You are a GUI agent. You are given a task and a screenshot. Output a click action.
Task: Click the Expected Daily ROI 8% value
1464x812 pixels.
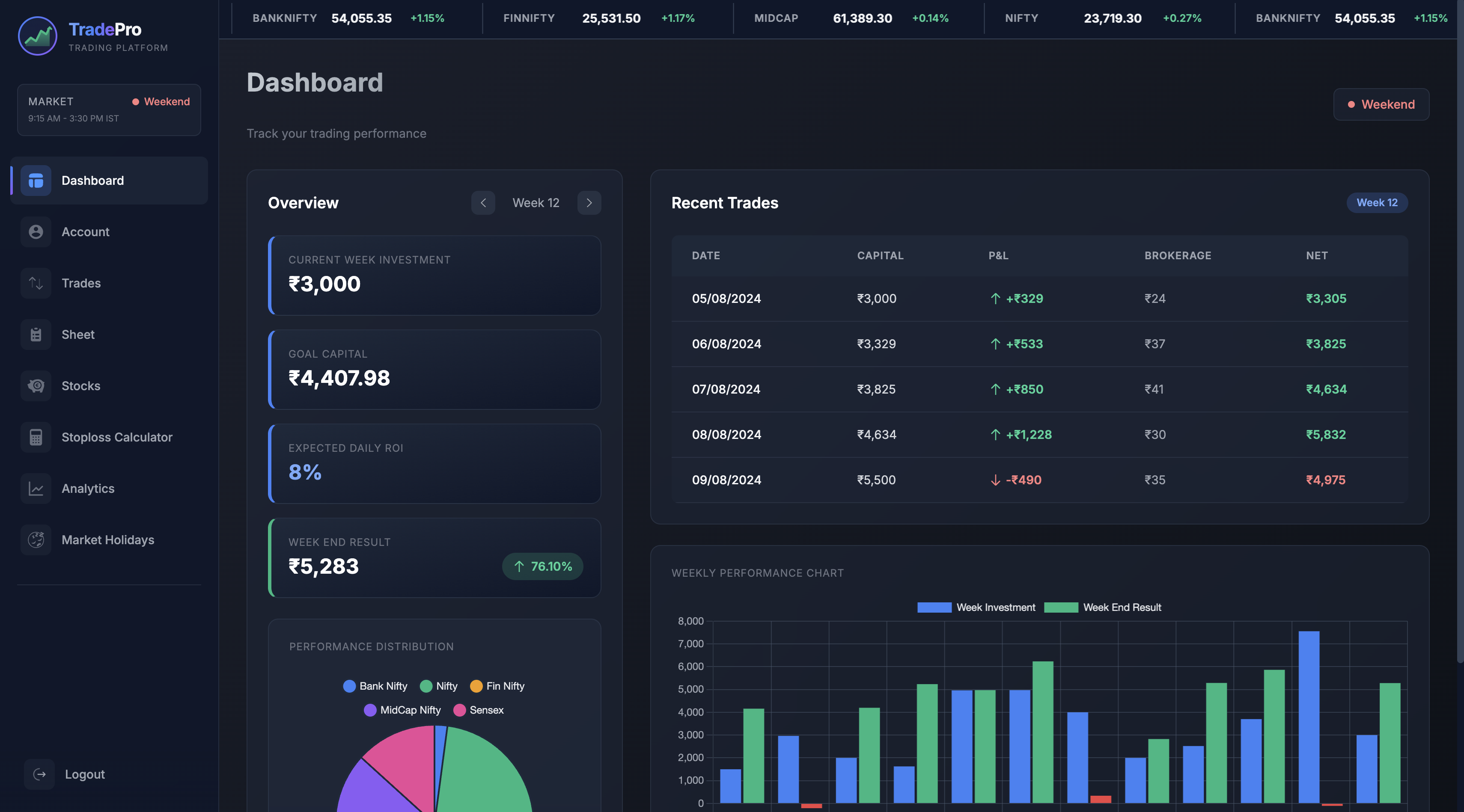click(x=305, y=472)
